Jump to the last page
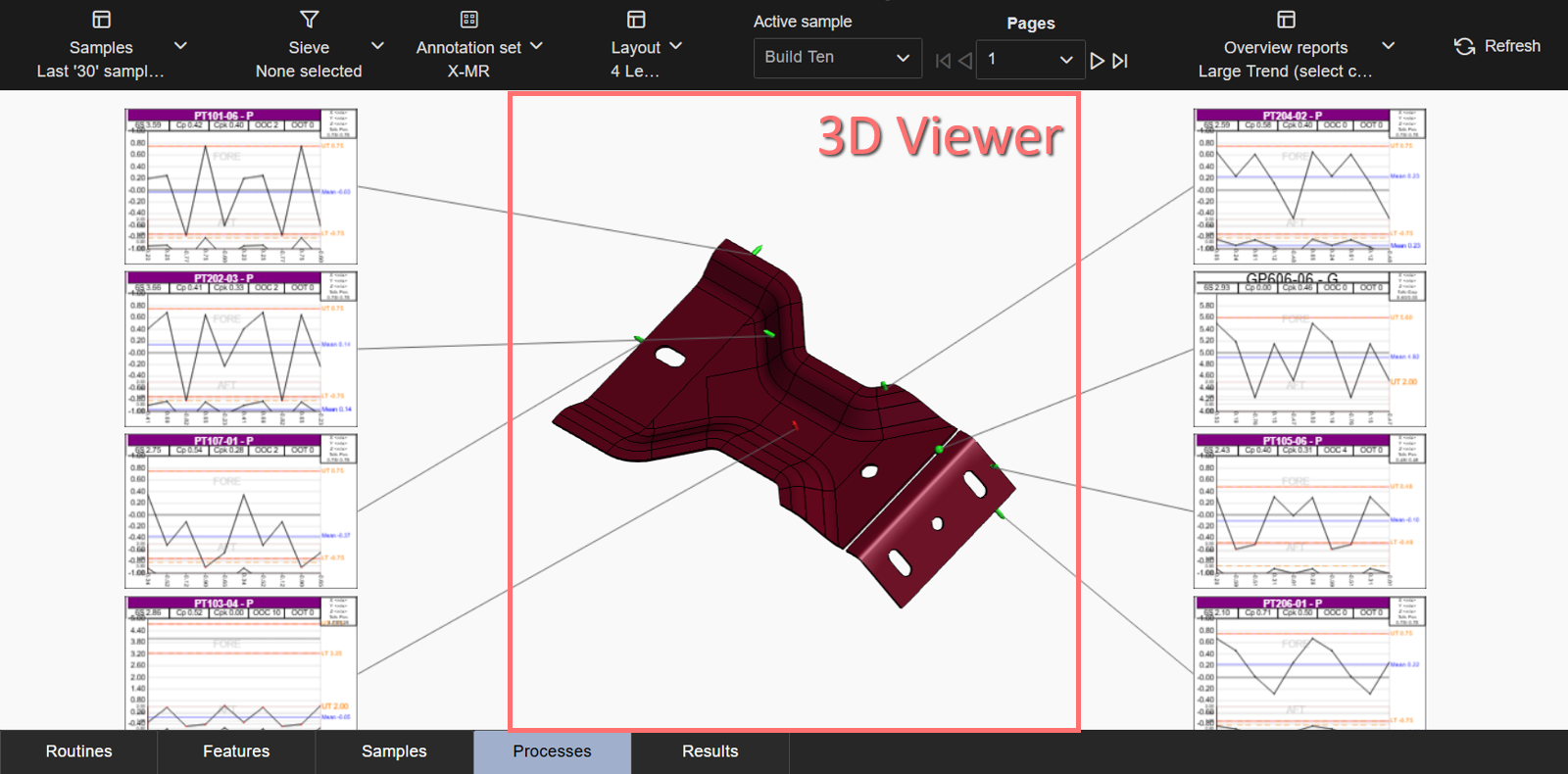Screen dimensions: 1568x774 click(1120, 61)
